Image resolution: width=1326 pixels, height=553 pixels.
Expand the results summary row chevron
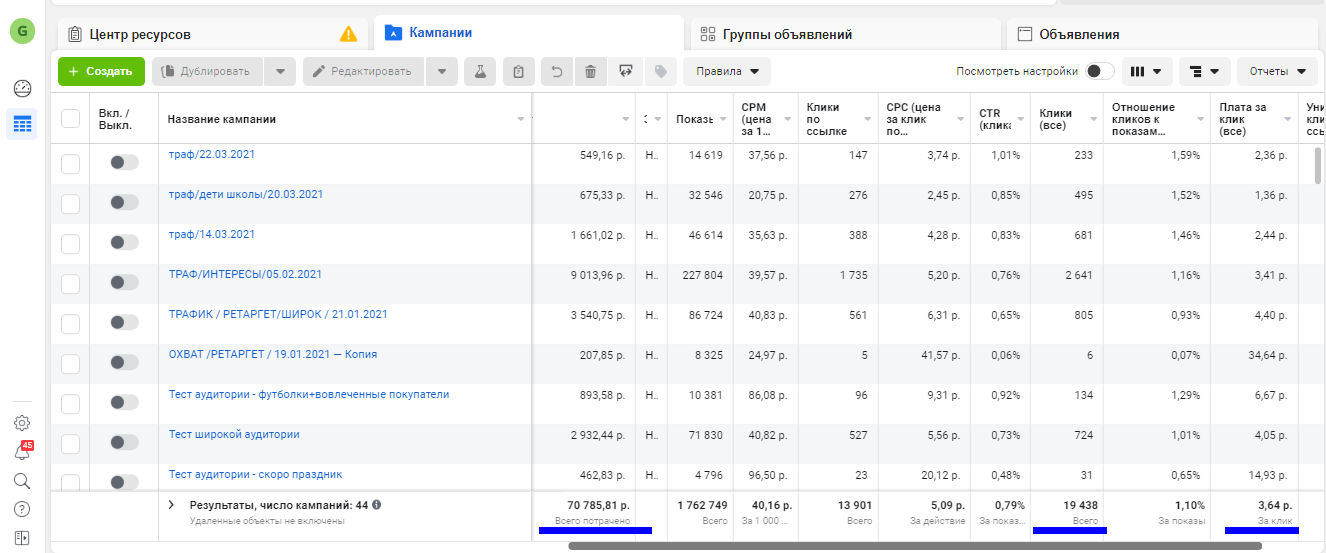click(x=171, y=505)
